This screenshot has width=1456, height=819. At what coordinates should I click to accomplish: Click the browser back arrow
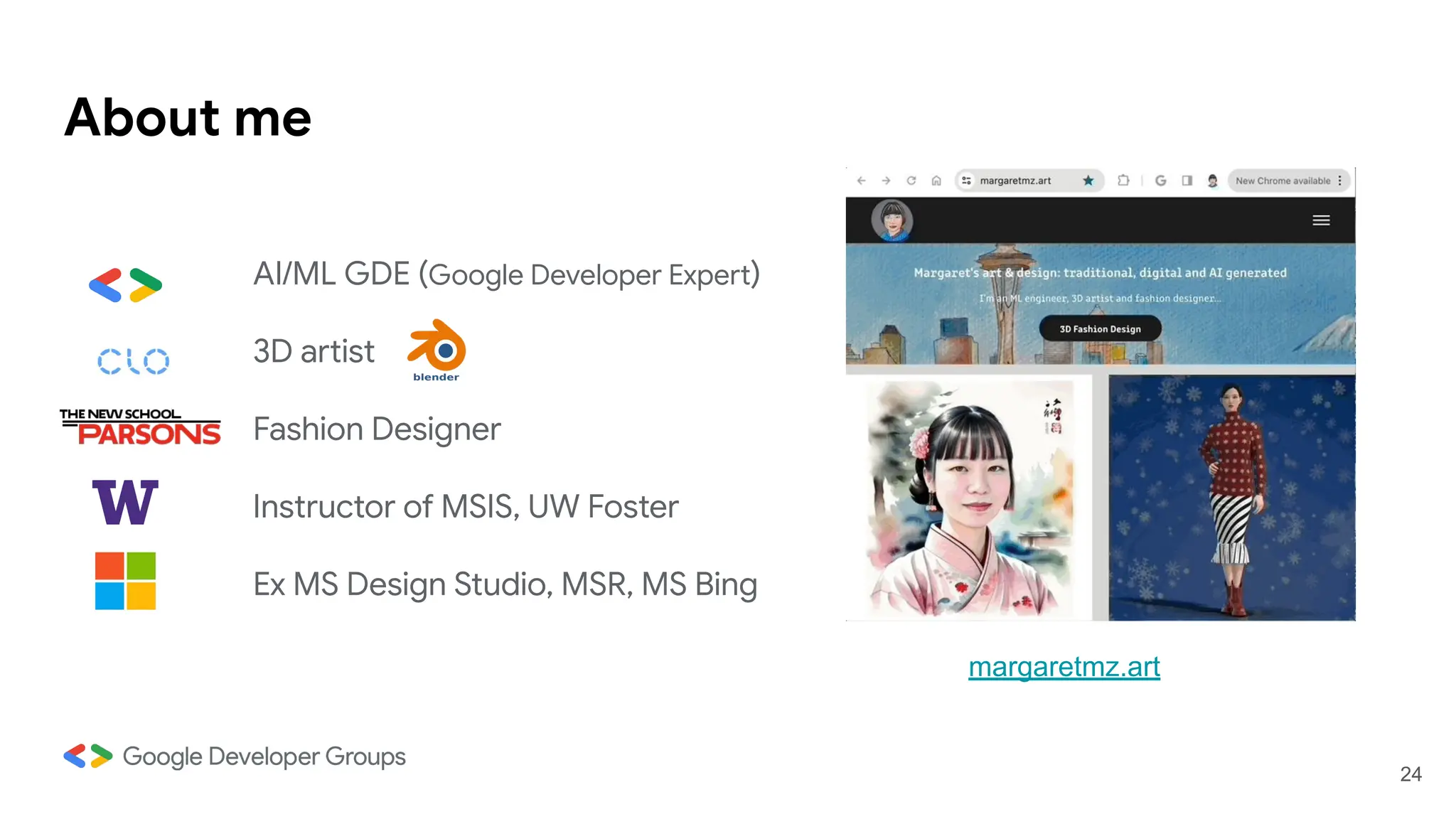pyautogui.click(x=862, y=181)
